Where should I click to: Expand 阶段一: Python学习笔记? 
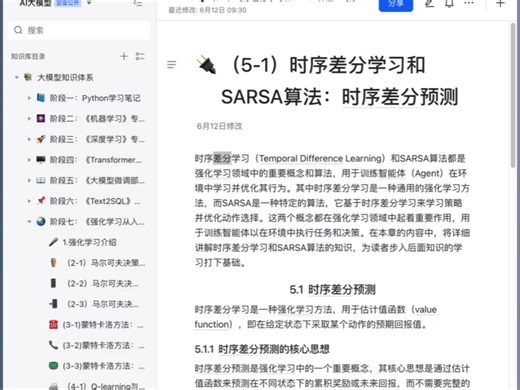pos(29,98)
